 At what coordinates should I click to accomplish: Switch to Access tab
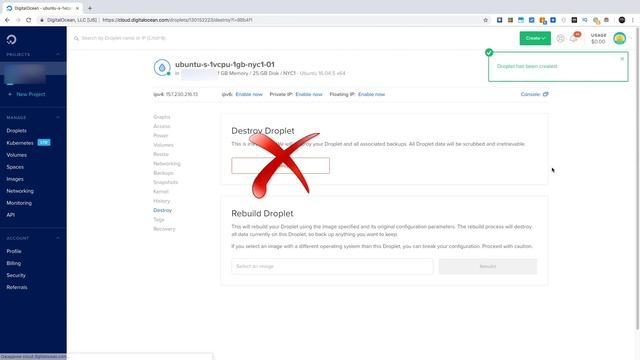tap(162, 126)
